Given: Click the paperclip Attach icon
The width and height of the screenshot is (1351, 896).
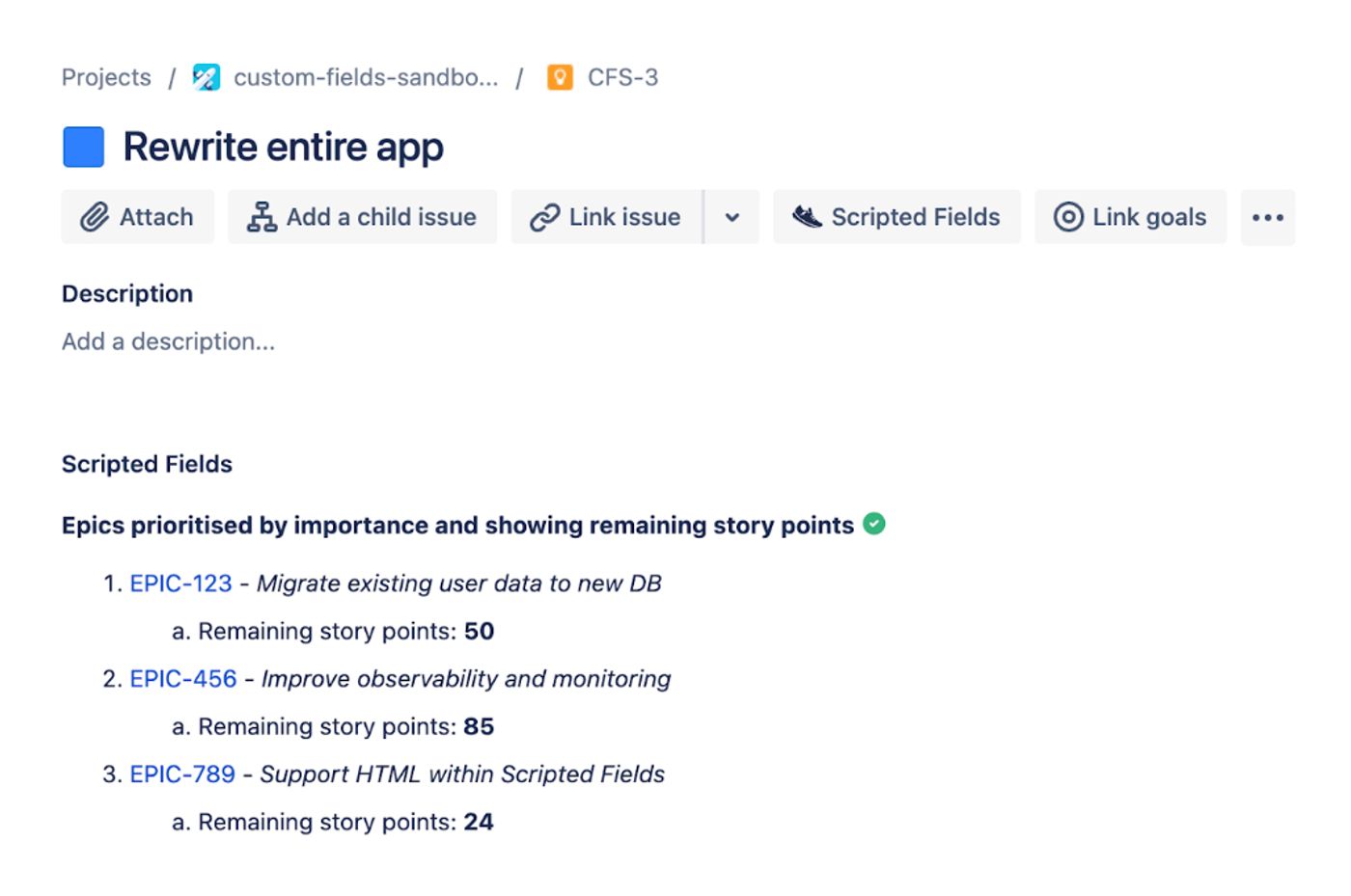Looking at the screenshot, I should [95, 217].
